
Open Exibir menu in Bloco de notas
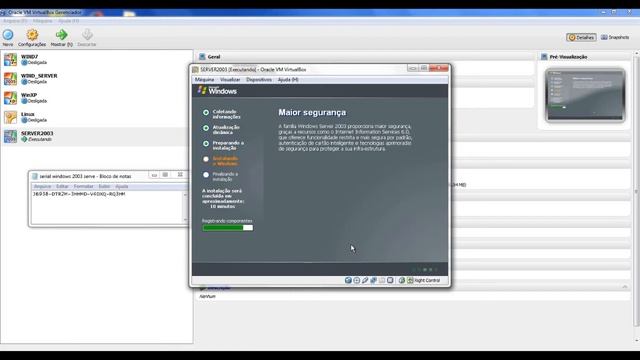104,187
